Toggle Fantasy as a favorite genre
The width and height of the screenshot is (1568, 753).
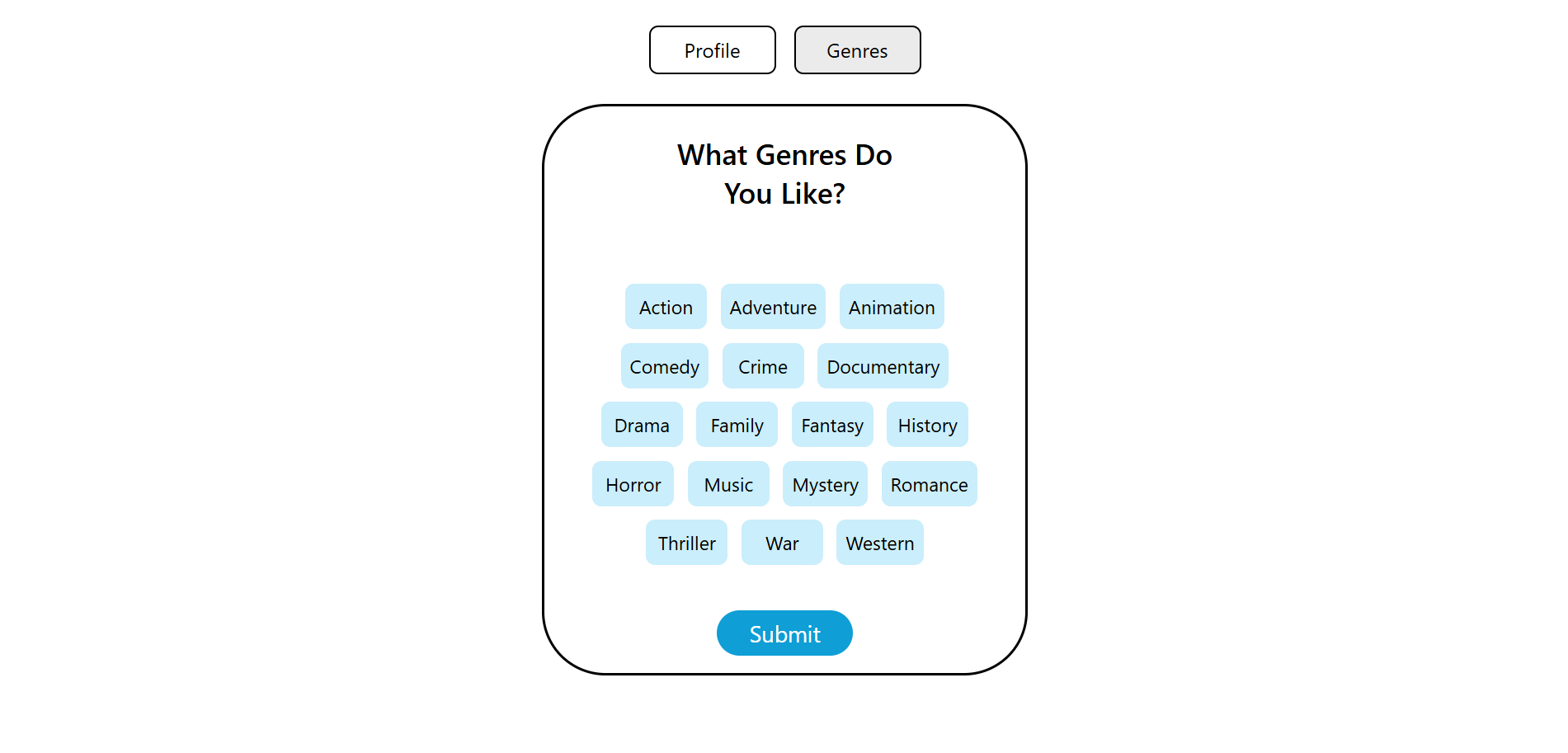click(x=832, y=425)
